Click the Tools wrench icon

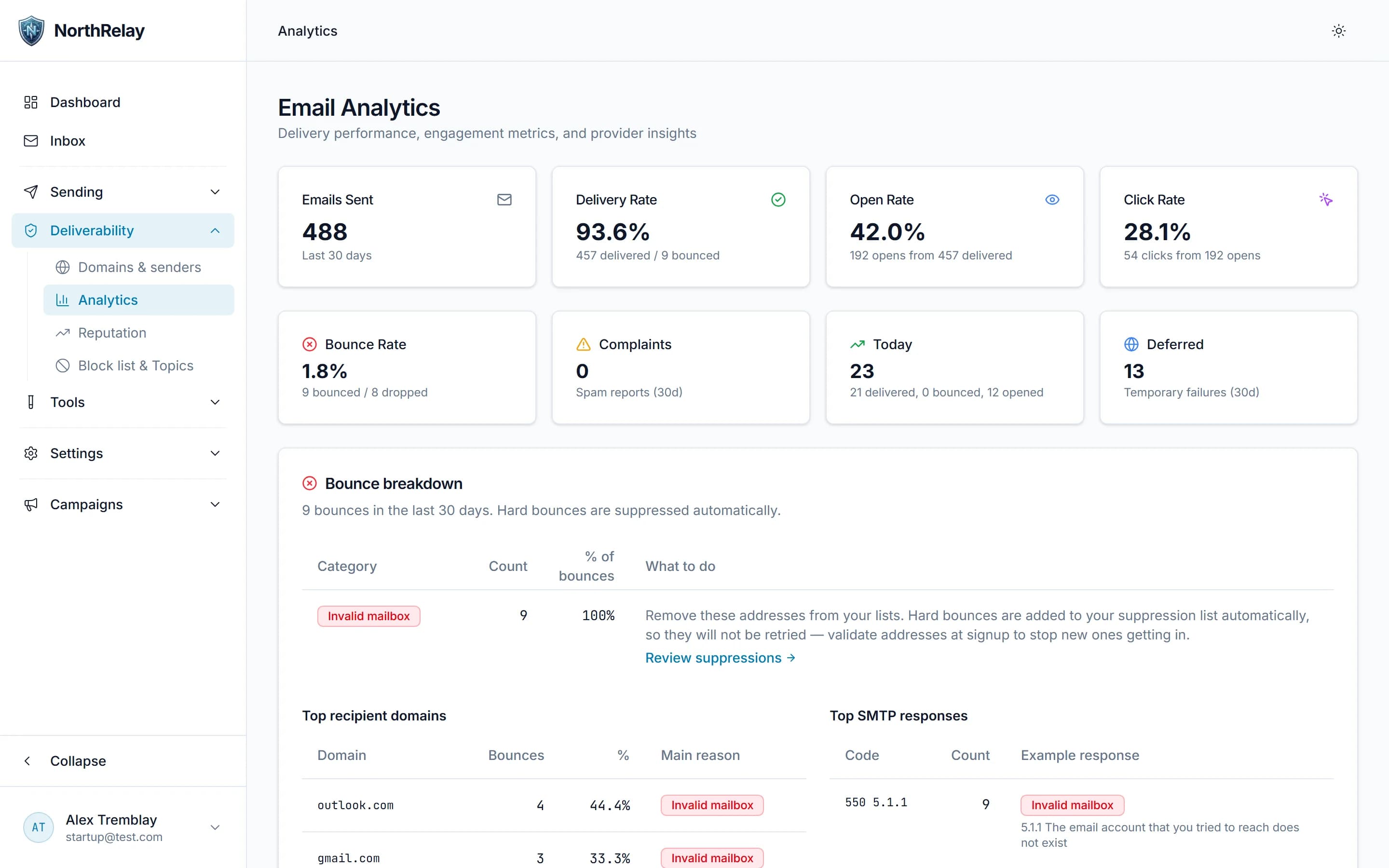point(31,402)
